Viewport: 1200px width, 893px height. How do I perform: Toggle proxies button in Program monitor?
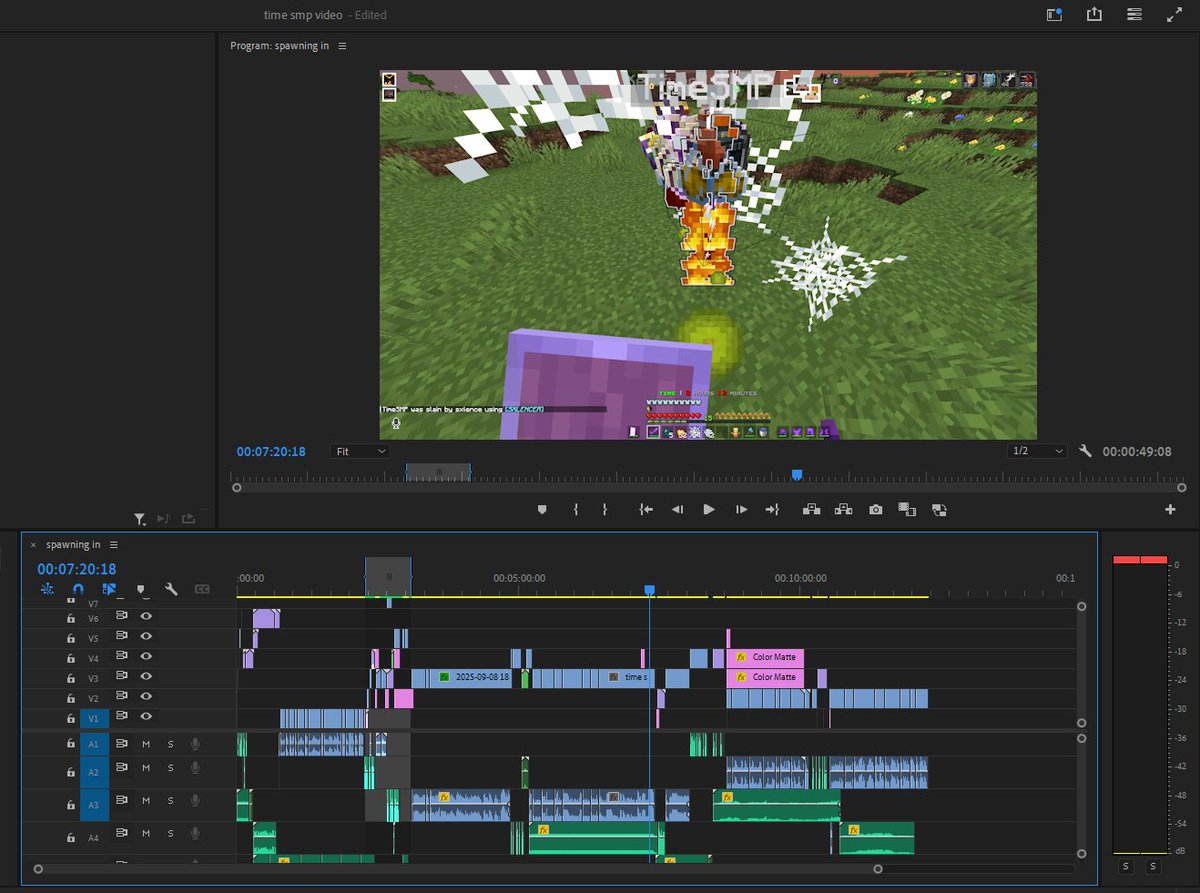click(939, 509)
